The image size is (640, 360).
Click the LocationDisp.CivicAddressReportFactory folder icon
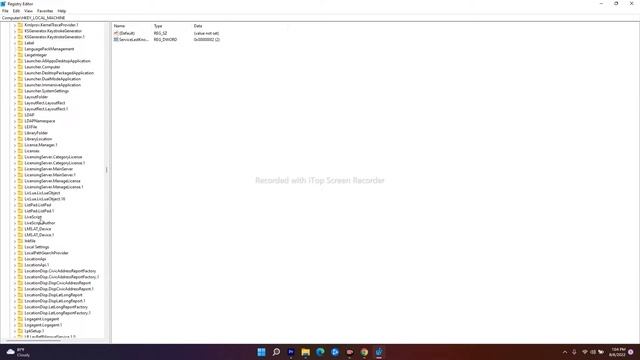pyautogui.click(x=20, y=271)
